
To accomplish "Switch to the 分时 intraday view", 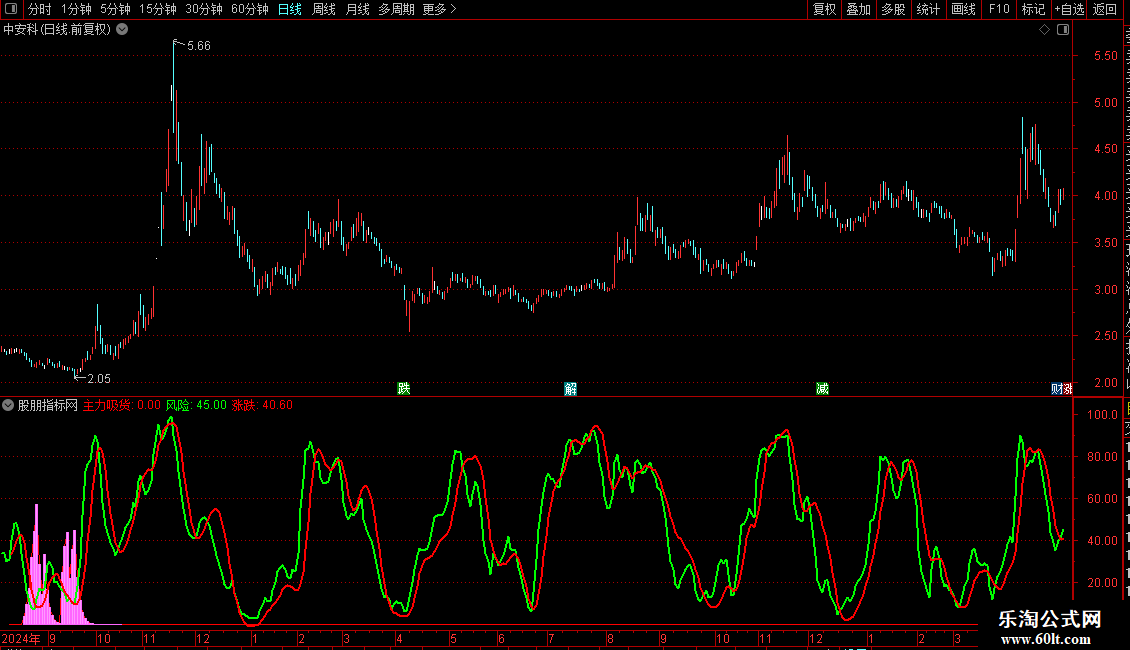I will coord(40,9).
